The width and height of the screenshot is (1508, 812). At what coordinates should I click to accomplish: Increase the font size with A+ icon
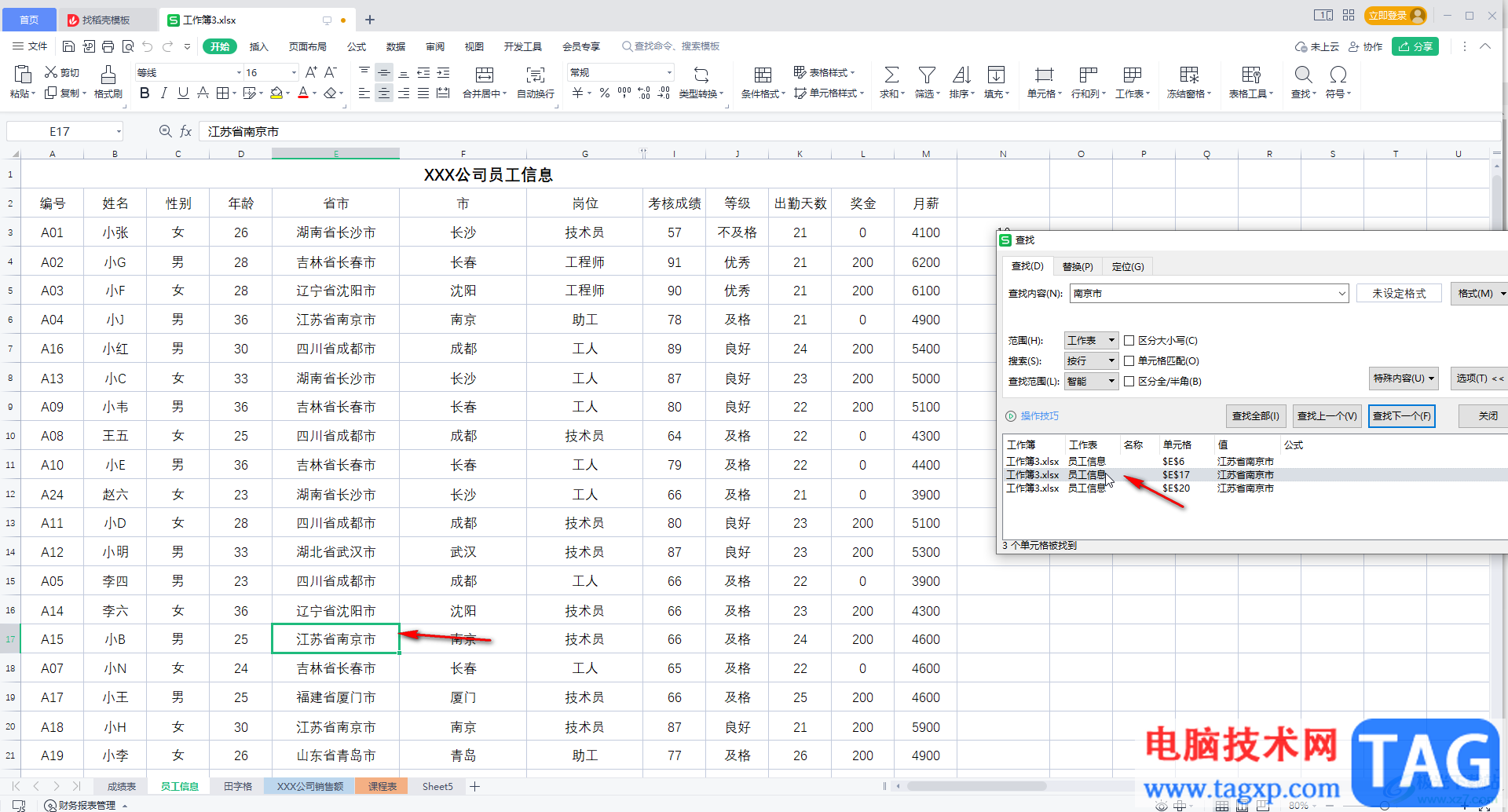pos(311,72)
